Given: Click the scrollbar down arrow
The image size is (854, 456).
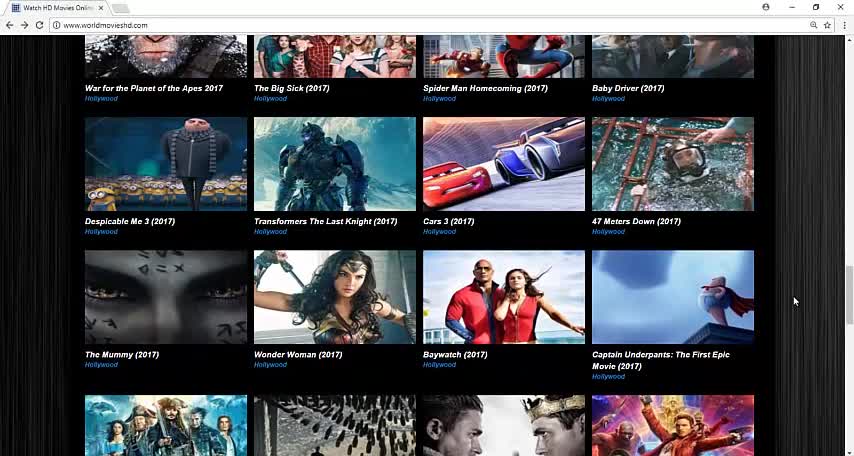Looking at the screenshot, I should [x=850, y=452].
